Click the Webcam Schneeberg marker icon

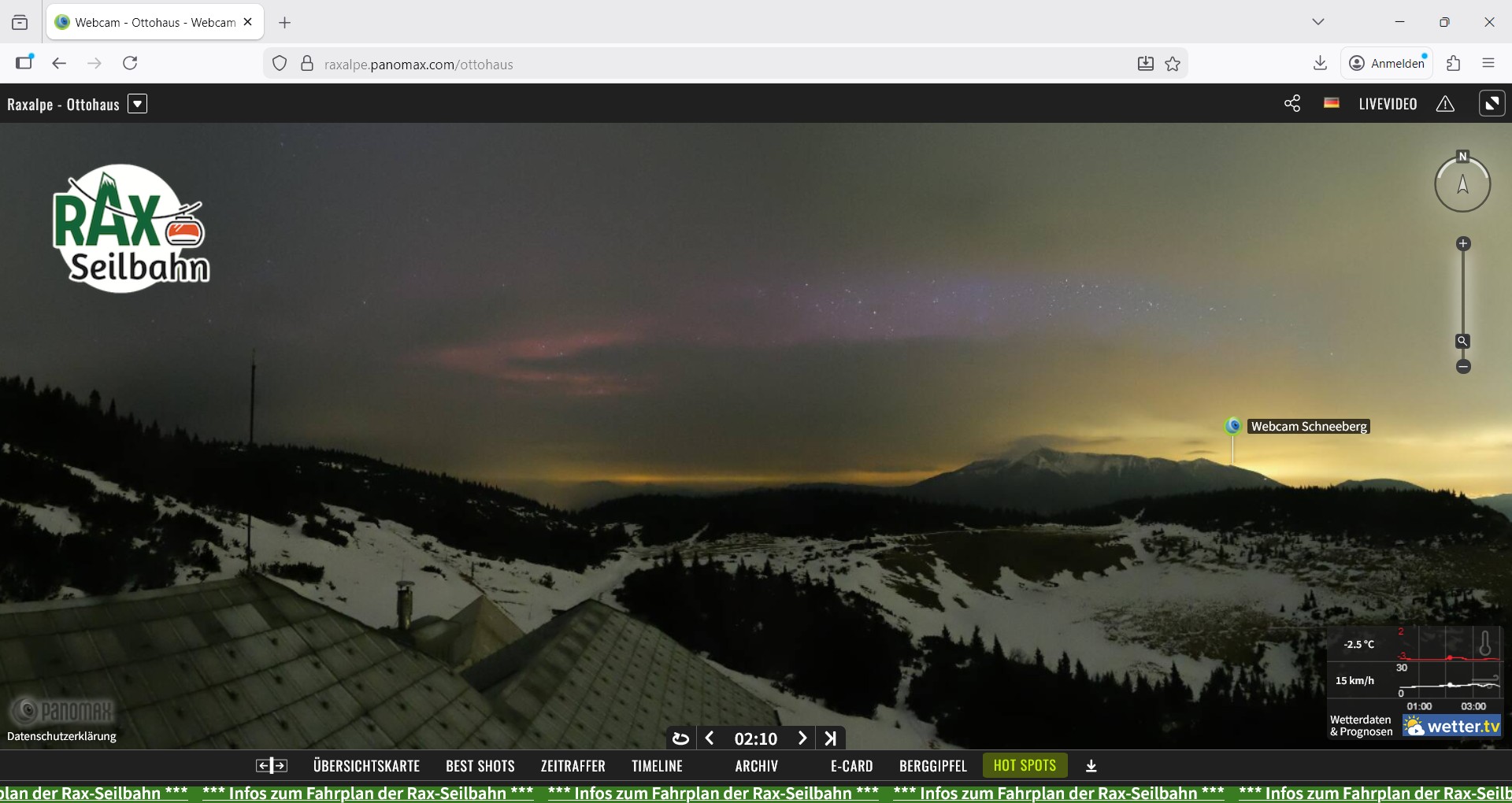pos(1233,426)
